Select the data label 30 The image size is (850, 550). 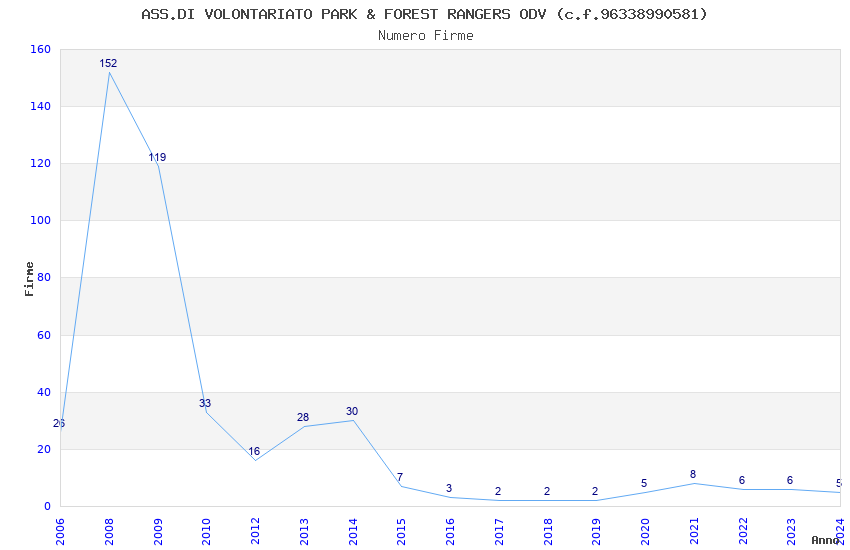[352, 411]
